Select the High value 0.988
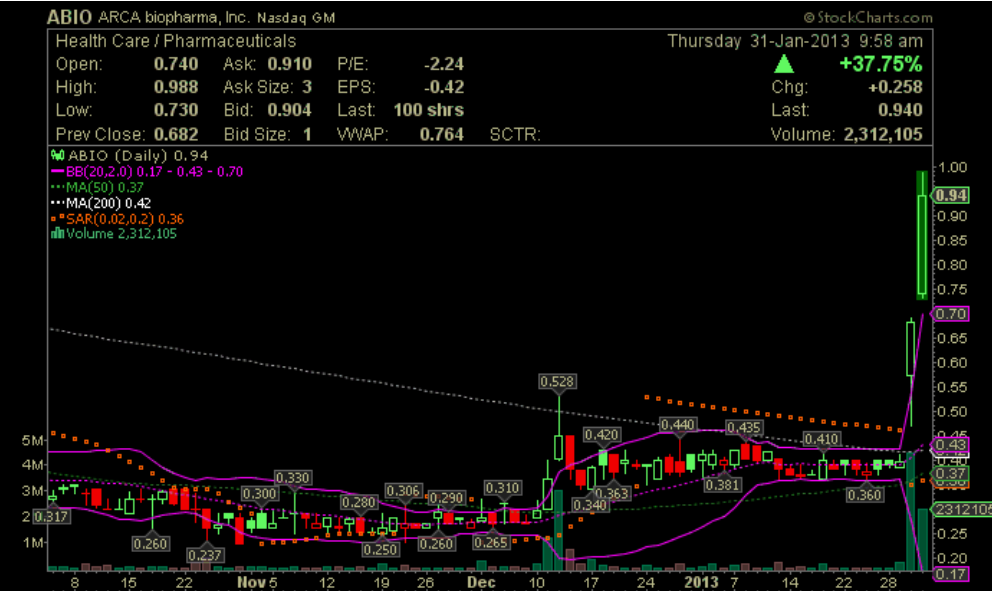 (176, 87)
